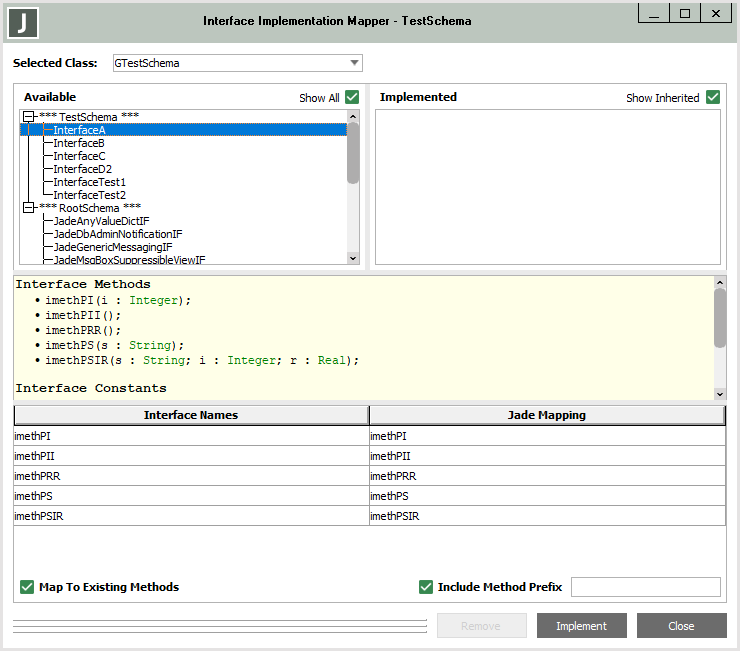The width and height of the screenshot is (740, 651).
Task: Select JadeAnyValueDictIF interface
Action: coord(101,221)
